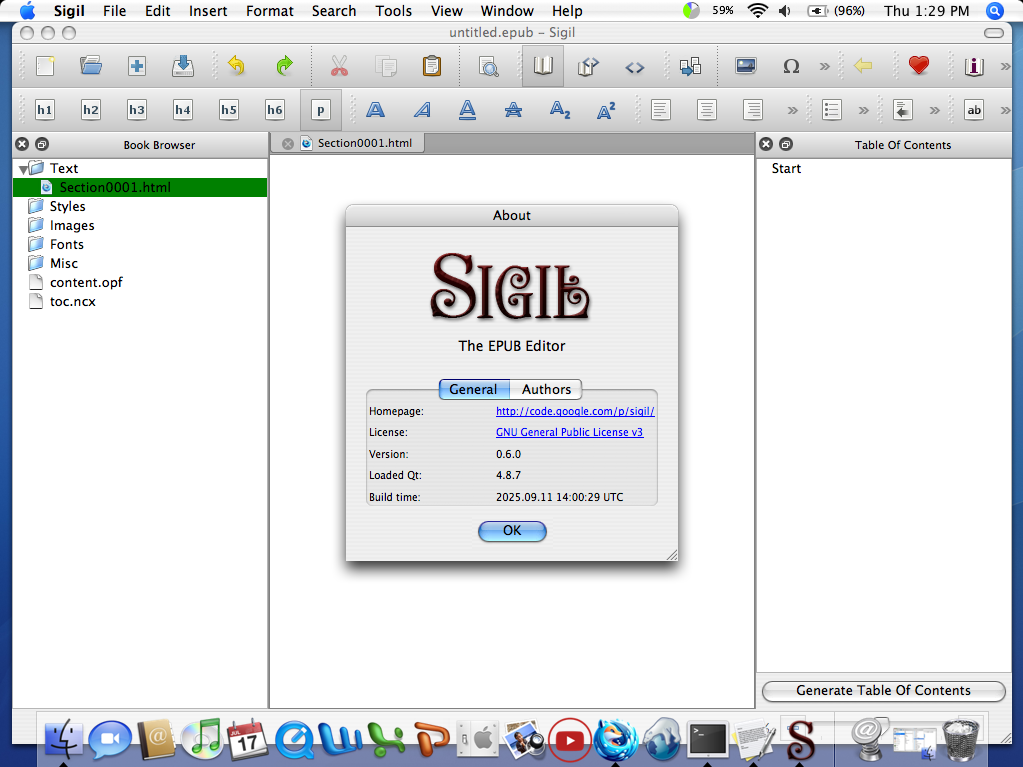The image size is (1023, 767).
Task: Expand overflow chevron after indent icon
Action: (x=935, y=110)
